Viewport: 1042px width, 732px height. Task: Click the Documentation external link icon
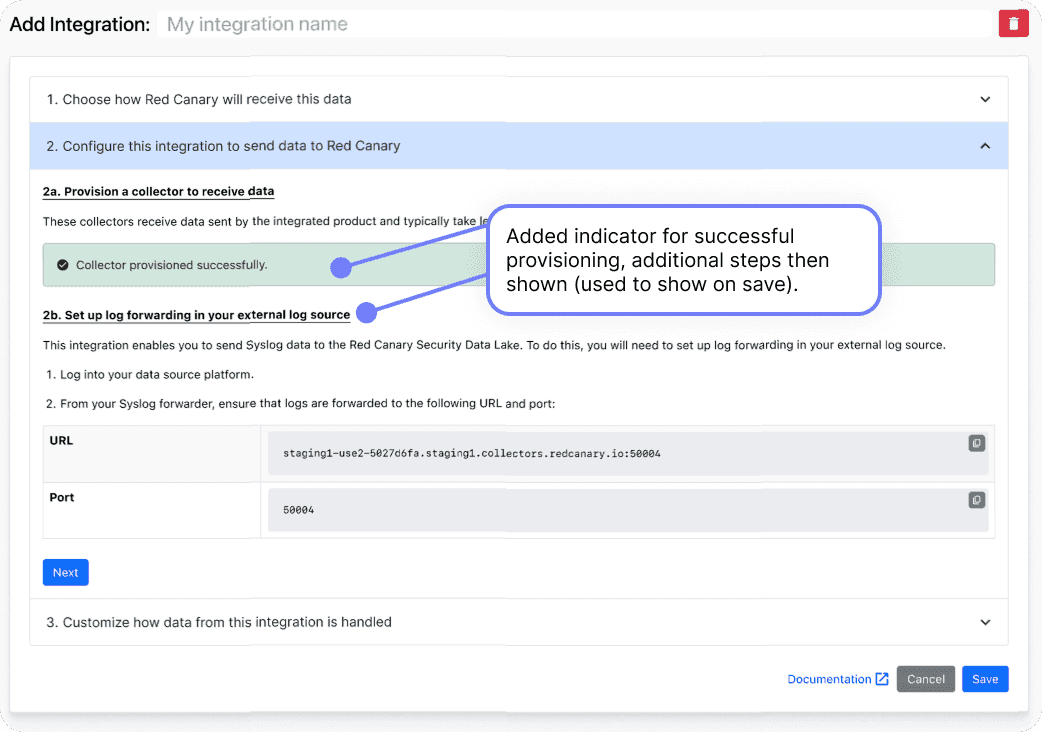click(x=882, y=679)
